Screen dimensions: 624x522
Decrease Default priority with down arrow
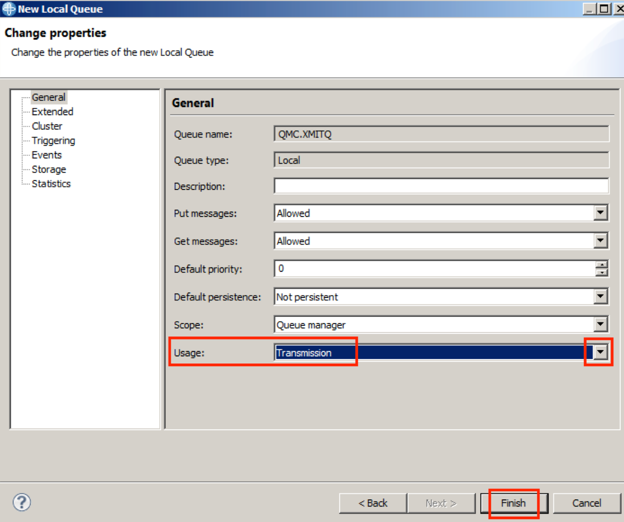click(x=602, y=273)
